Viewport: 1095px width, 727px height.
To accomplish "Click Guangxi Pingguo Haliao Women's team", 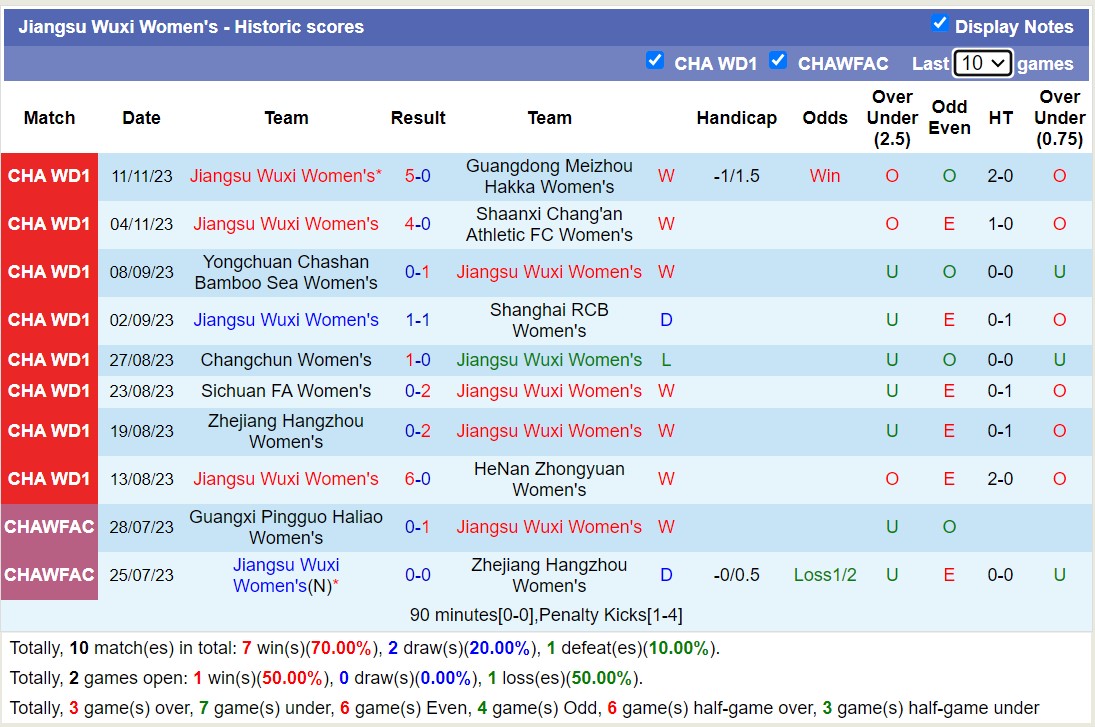I will [x=286, y=527].
